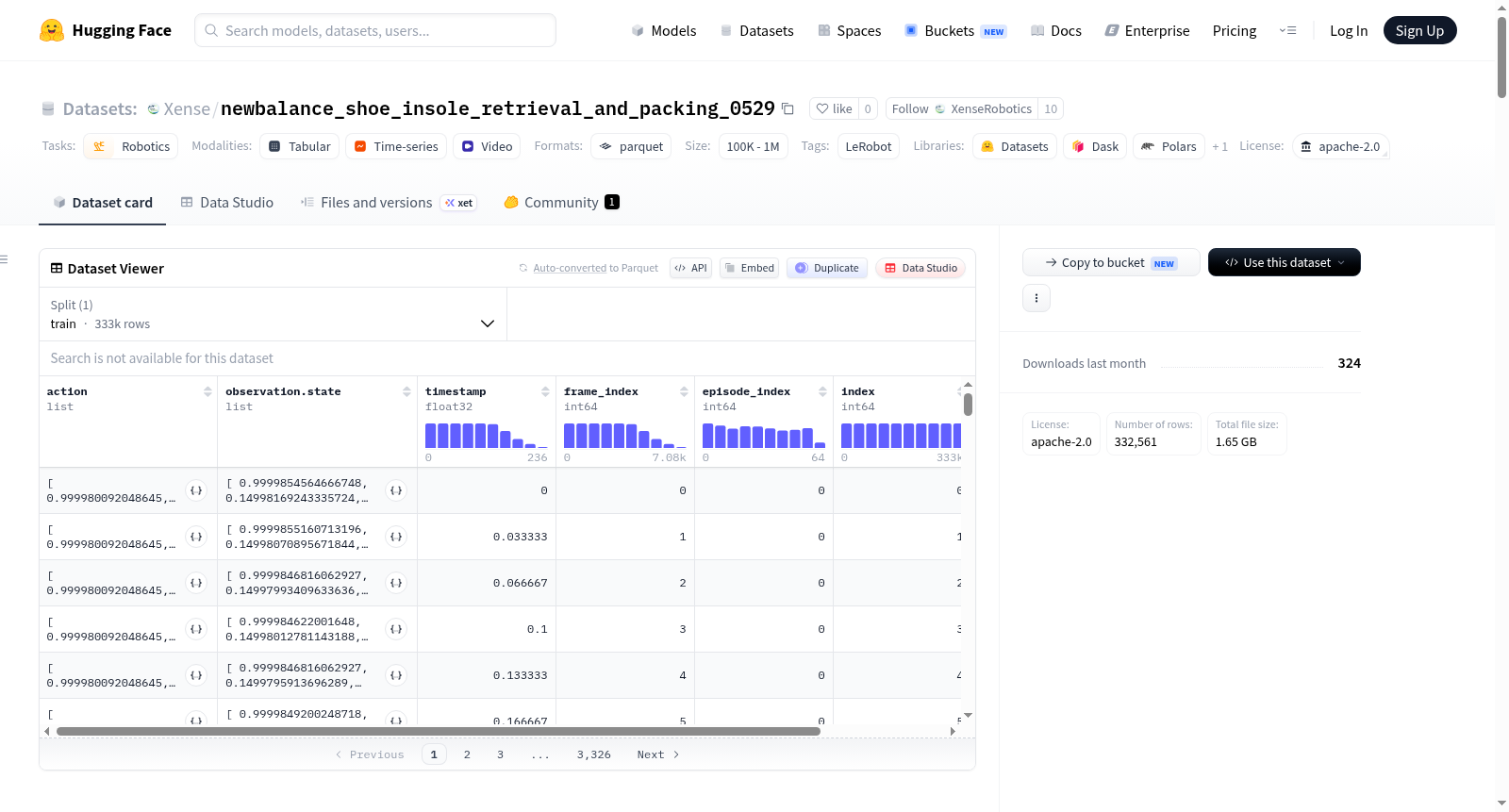
Task: Click the table's vertical scrollbar thumb
Action: 968,405
